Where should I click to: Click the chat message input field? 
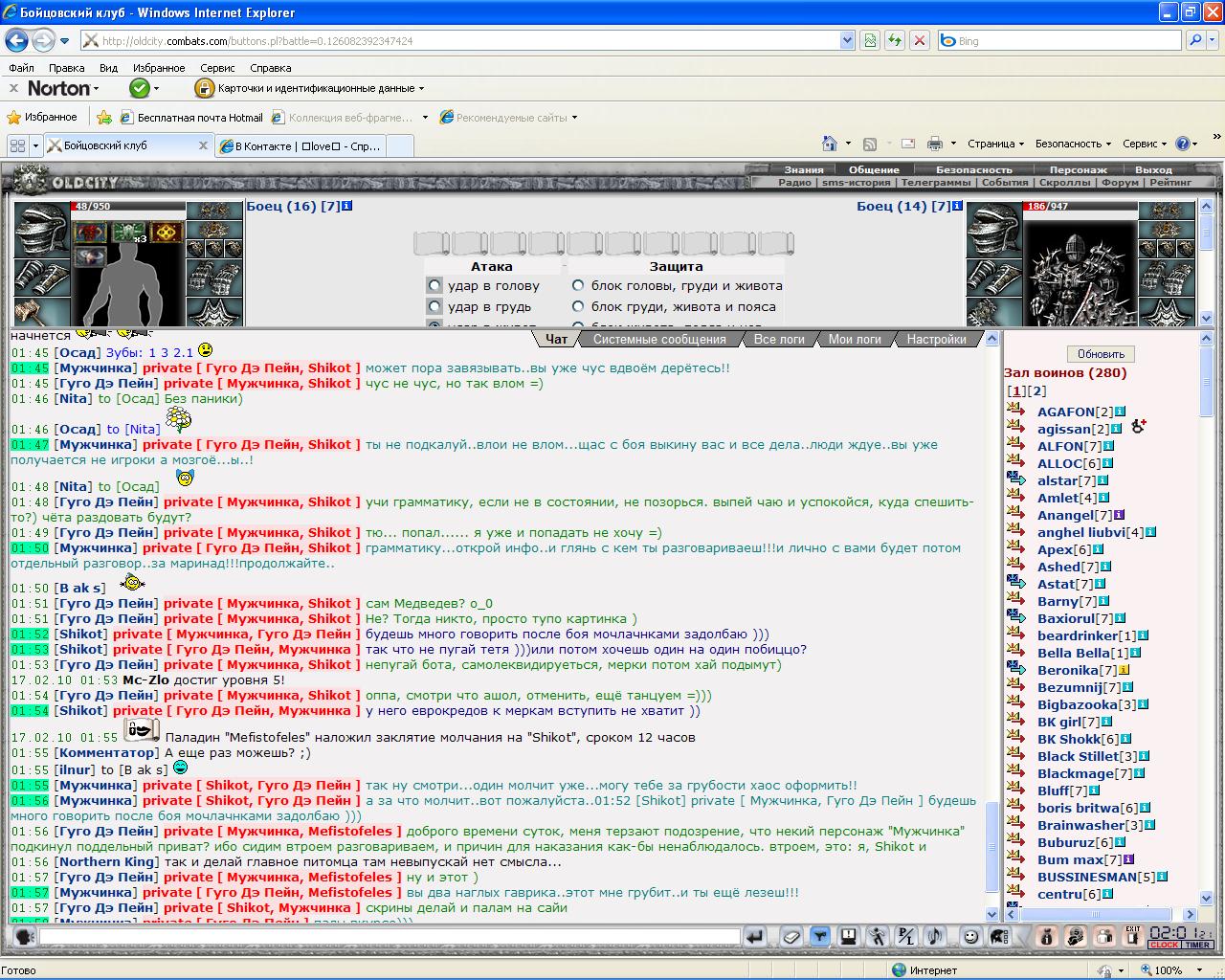coord(390,936)
